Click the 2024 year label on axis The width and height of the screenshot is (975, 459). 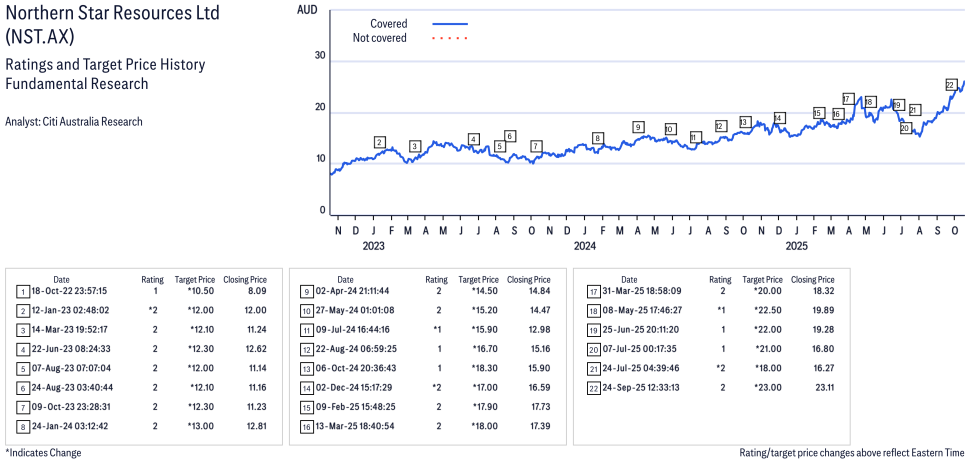(584, 245)
